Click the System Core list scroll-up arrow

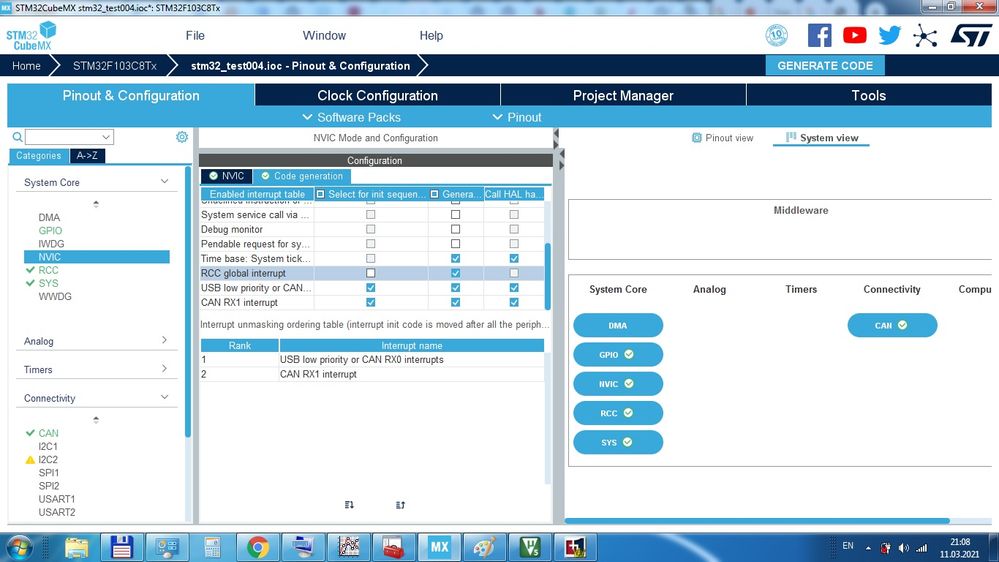point(96,204)
